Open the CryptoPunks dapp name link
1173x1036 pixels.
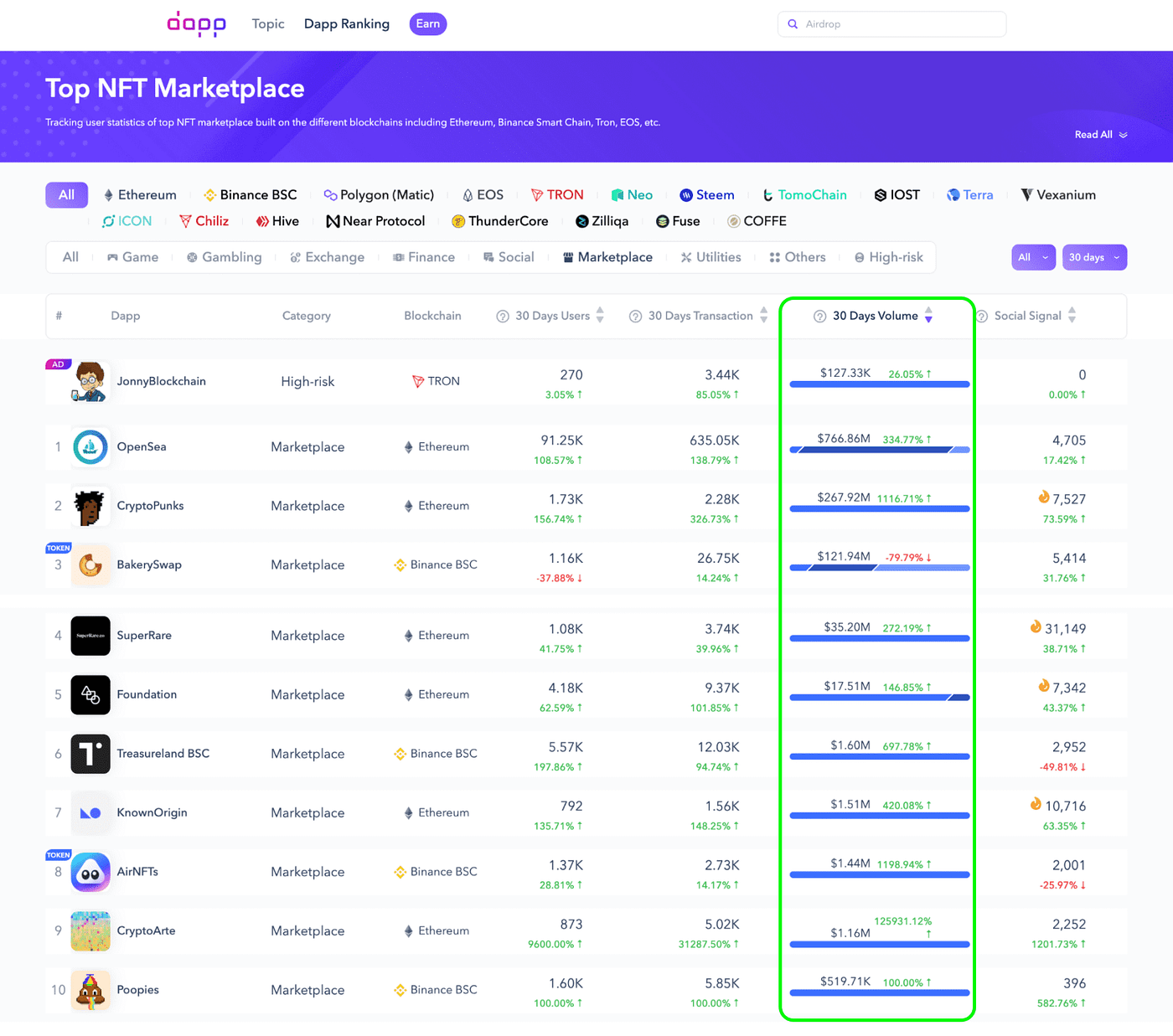point(150,506)
